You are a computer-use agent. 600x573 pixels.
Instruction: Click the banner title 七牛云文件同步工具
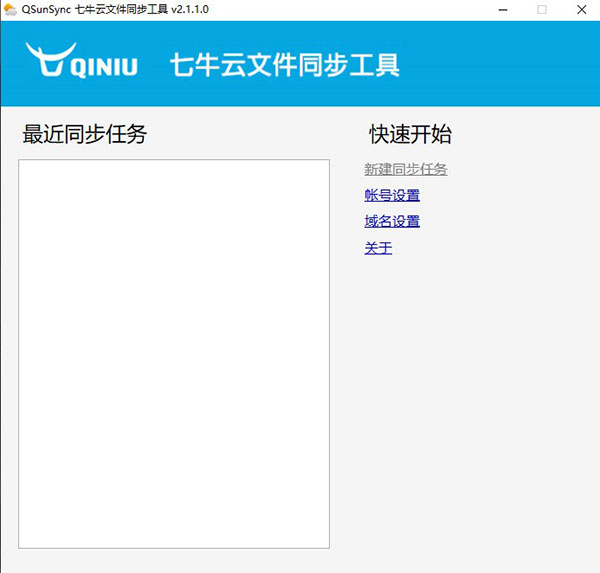point(284,66)
